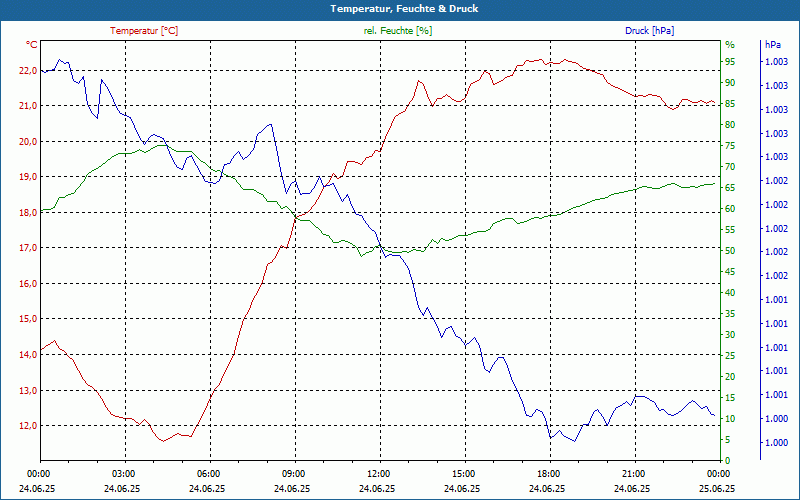Click the 95 humidity axis label
Viewport: 800px width, 500px height.
(730, 62)
